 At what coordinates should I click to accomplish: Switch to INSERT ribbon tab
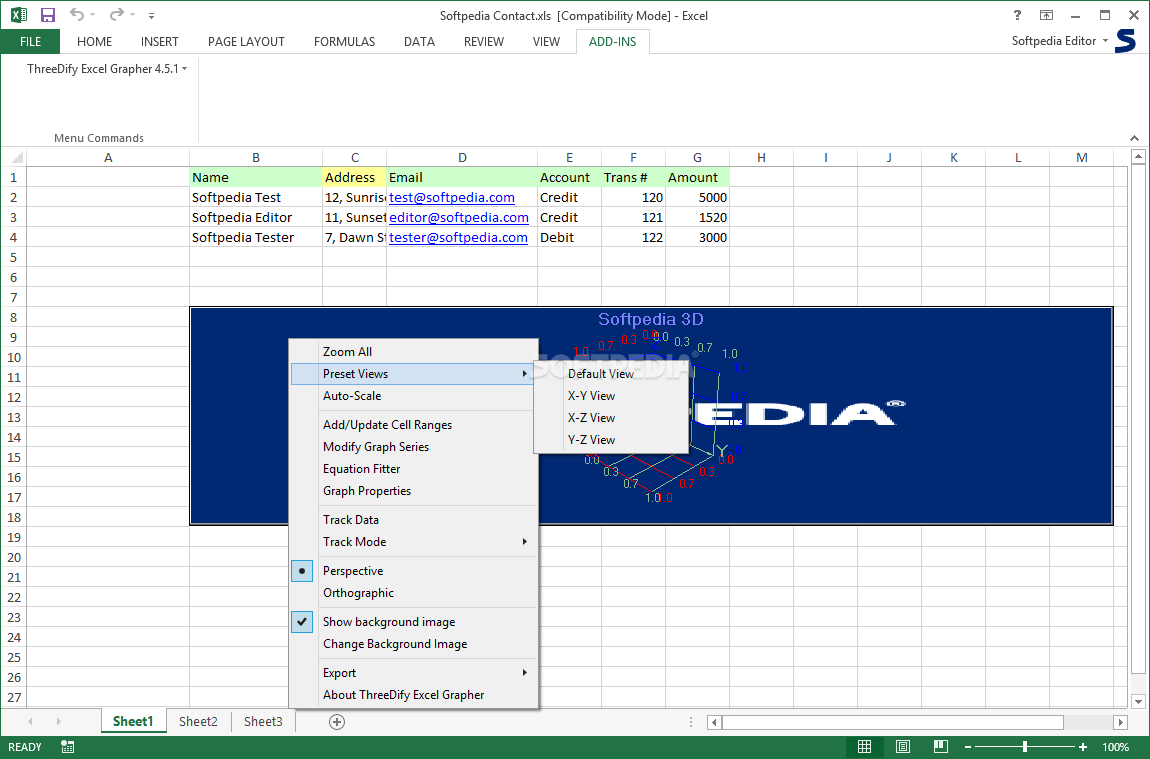pyautogui.click(x=159, y=42)
